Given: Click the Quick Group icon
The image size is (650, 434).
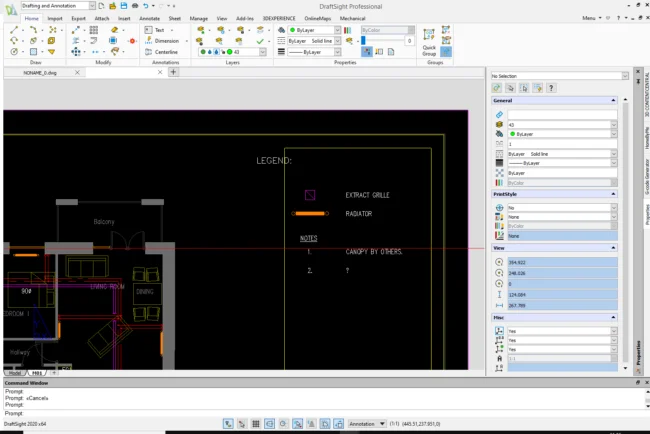Looking at the screenshot, I should pyautogui.click(x=429, y=34).
